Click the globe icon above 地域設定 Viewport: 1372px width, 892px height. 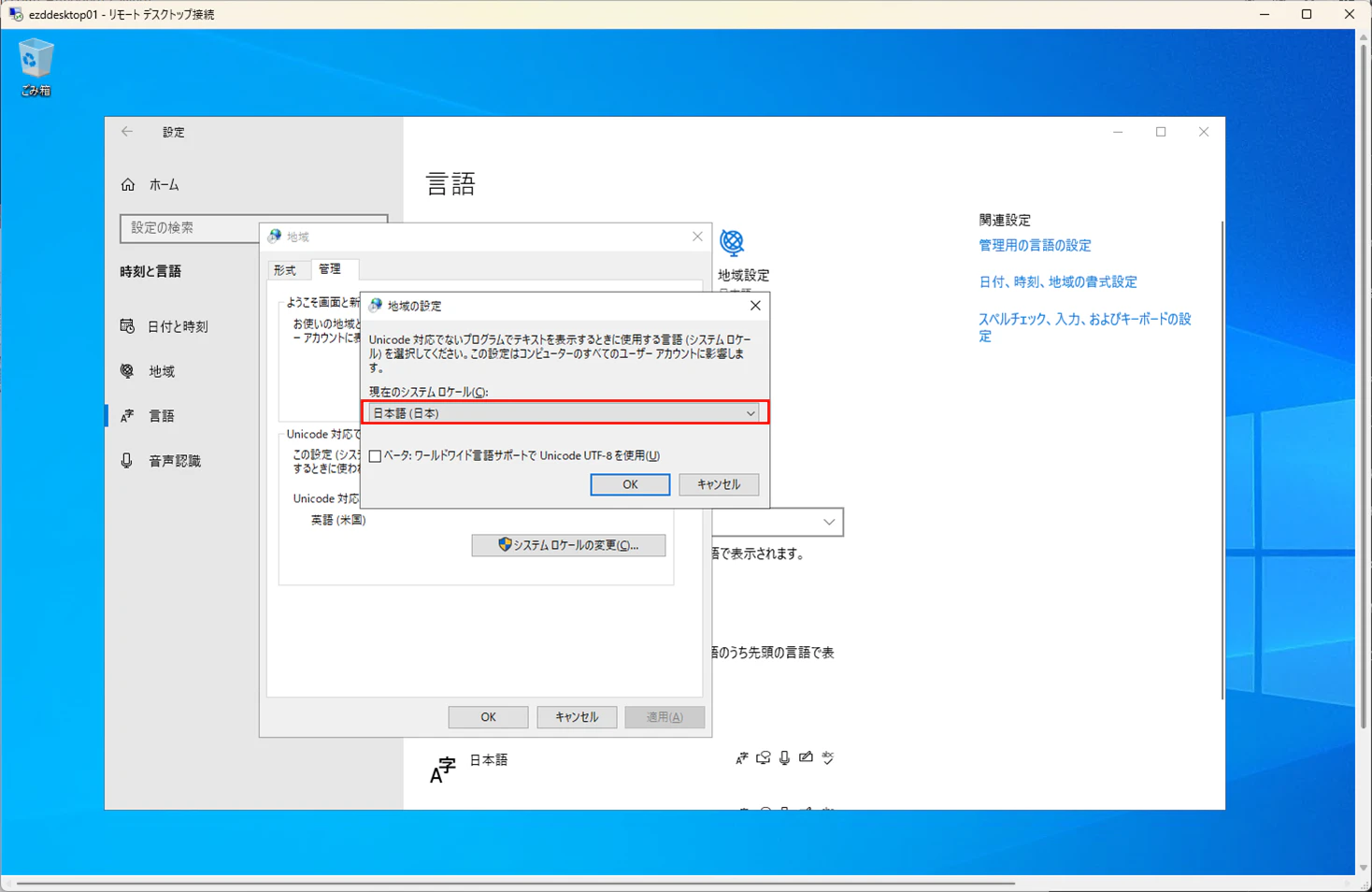(x=732, y=243)
